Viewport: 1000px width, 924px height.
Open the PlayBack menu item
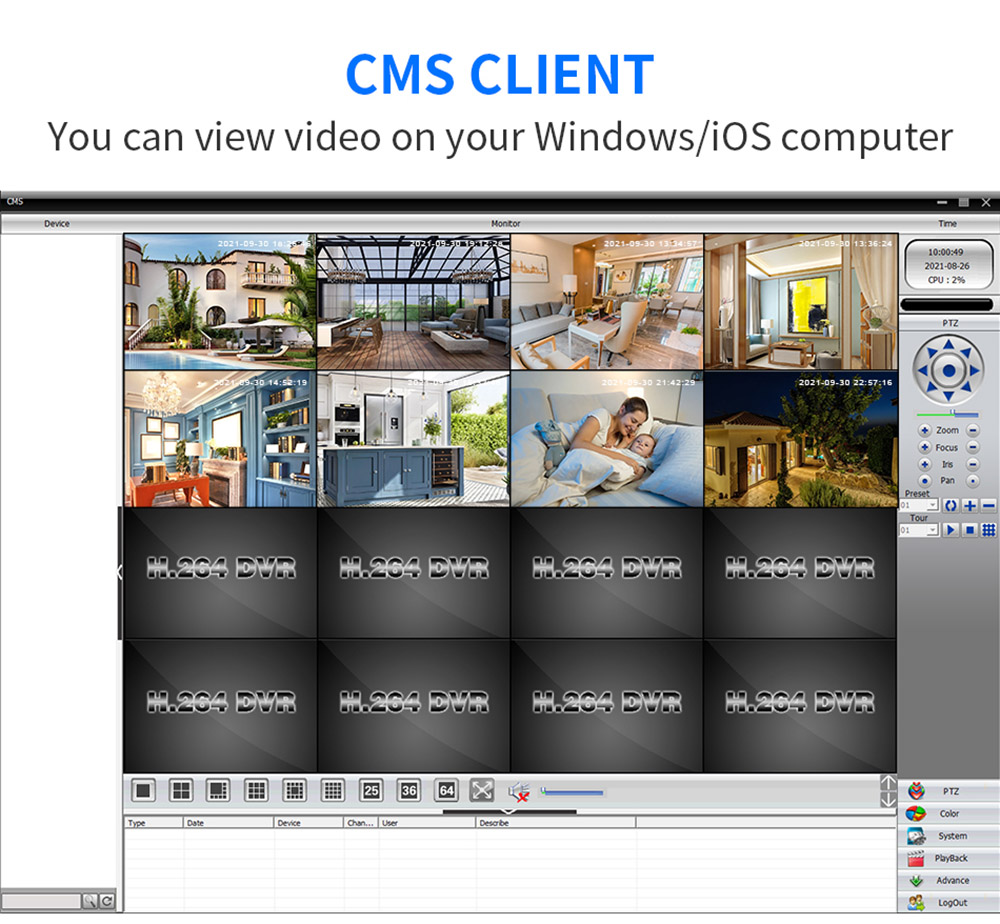point(949,858)
